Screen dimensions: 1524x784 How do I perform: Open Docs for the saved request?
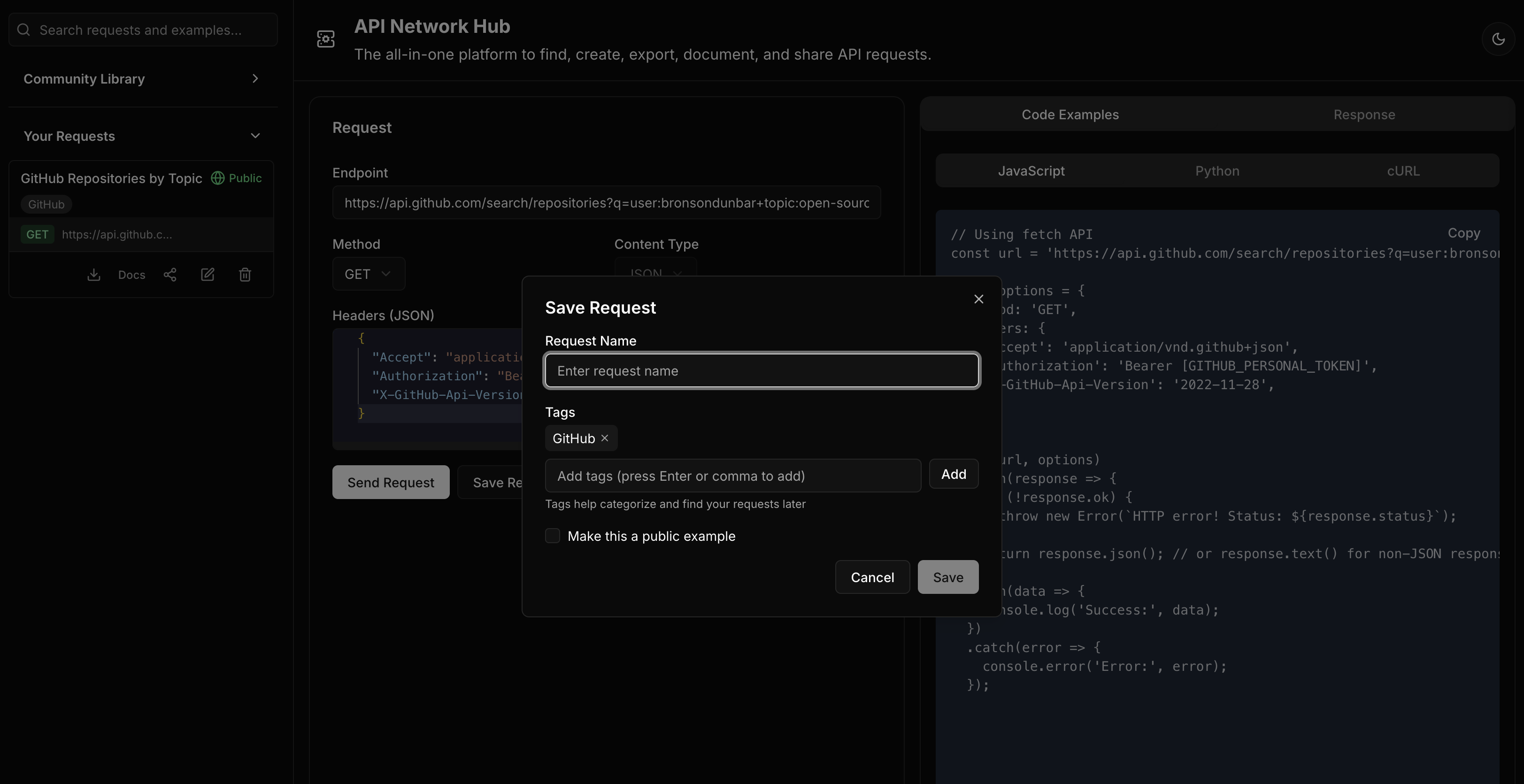(x=131, y=275)
